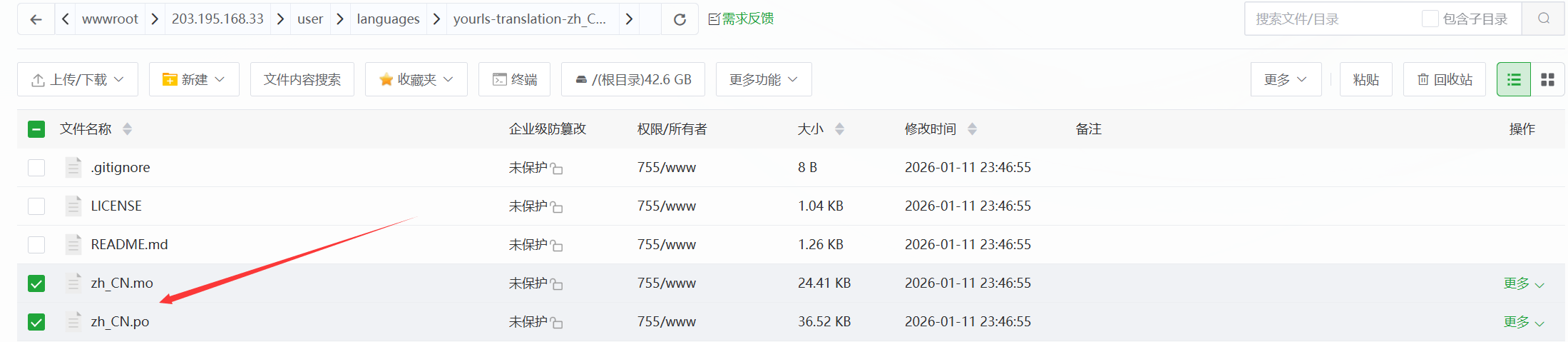This screenshot has width=1568, height=342.
Task: Click the refresh directory icon
Action: point(680,19)
